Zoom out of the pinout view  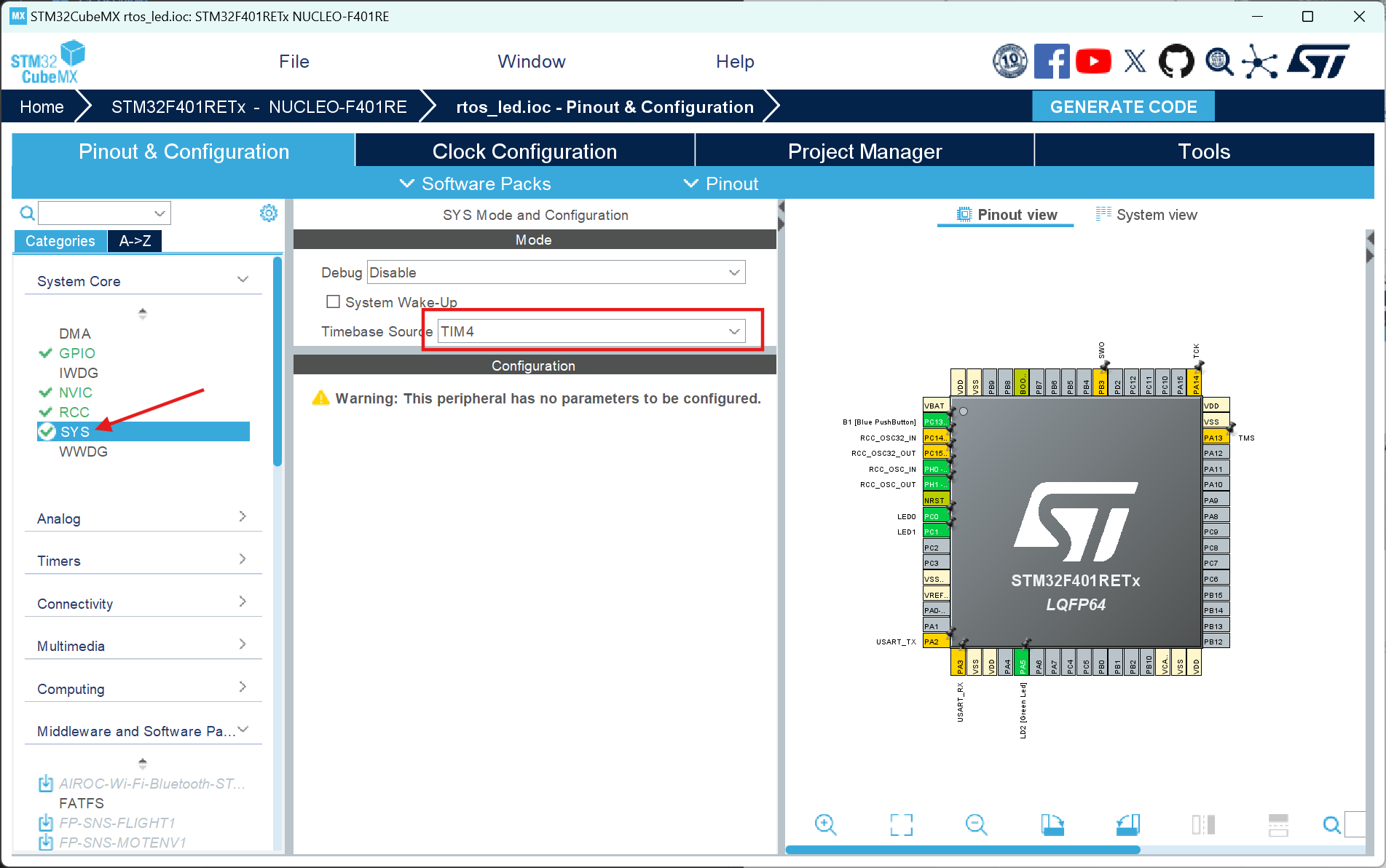(977, 825)
